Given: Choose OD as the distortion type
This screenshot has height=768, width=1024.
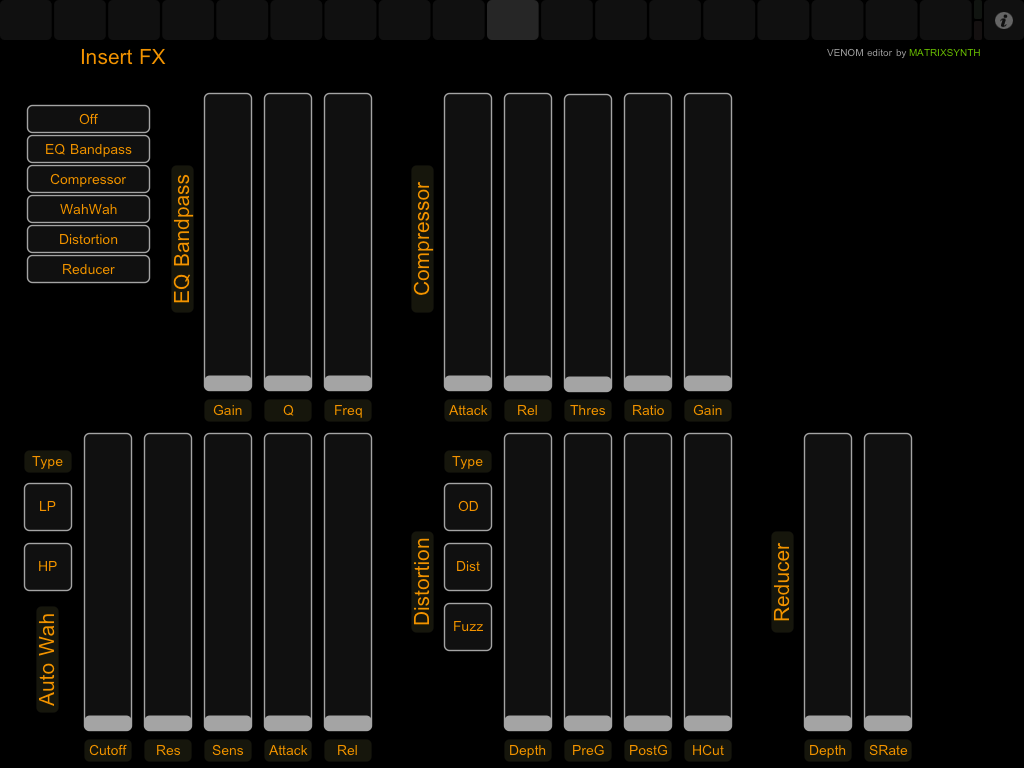Looking at the screenshot, I should pos(468,507).
